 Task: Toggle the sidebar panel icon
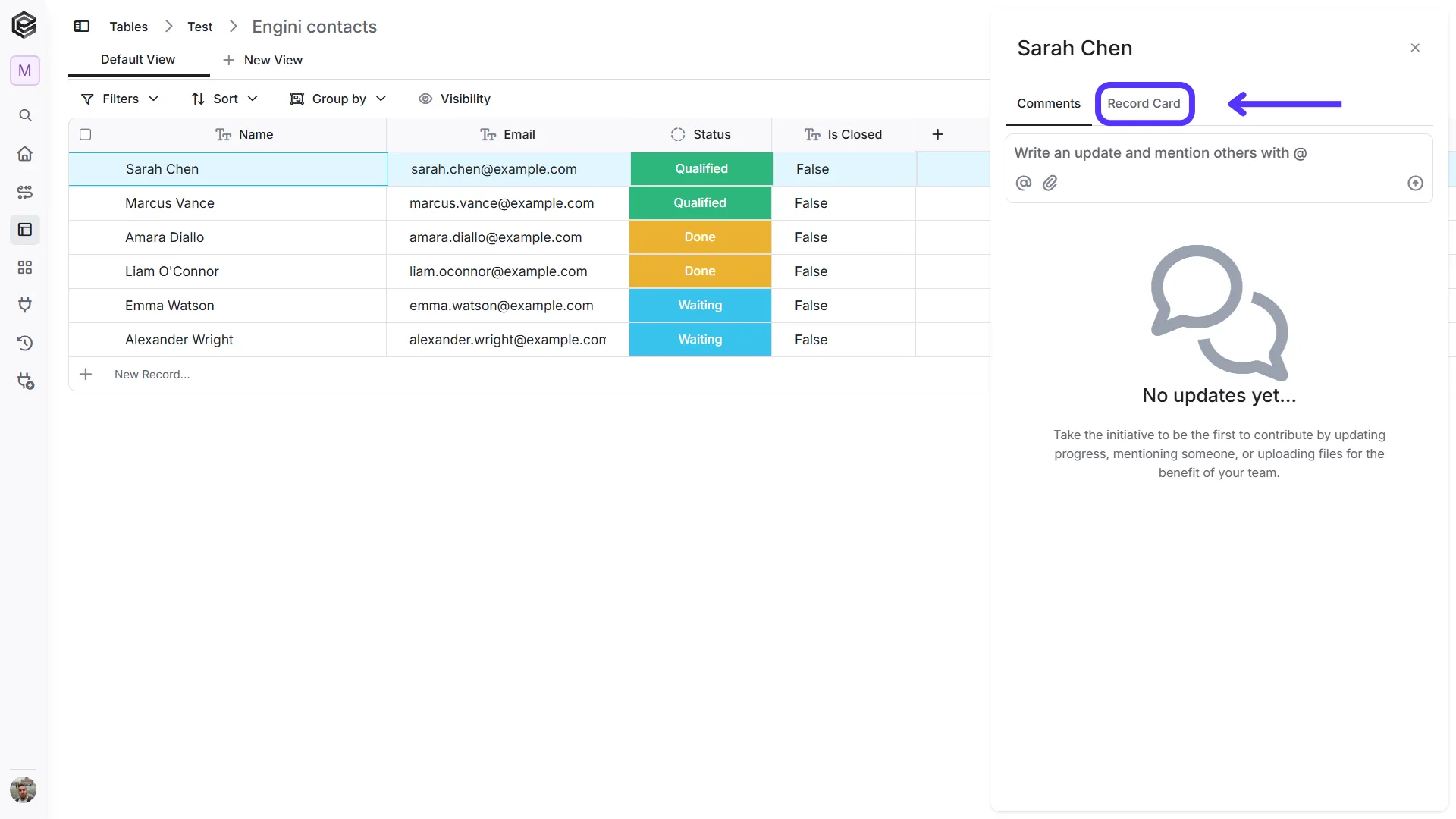[81, 27]
